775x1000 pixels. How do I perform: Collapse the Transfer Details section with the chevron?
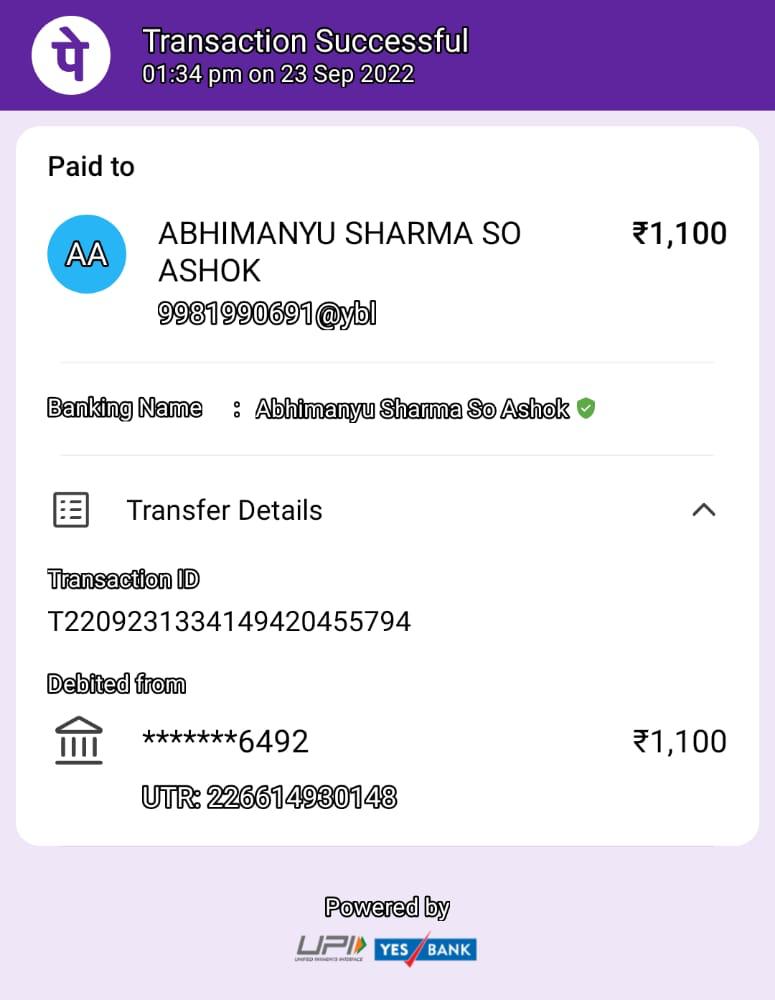click(704, 510)
